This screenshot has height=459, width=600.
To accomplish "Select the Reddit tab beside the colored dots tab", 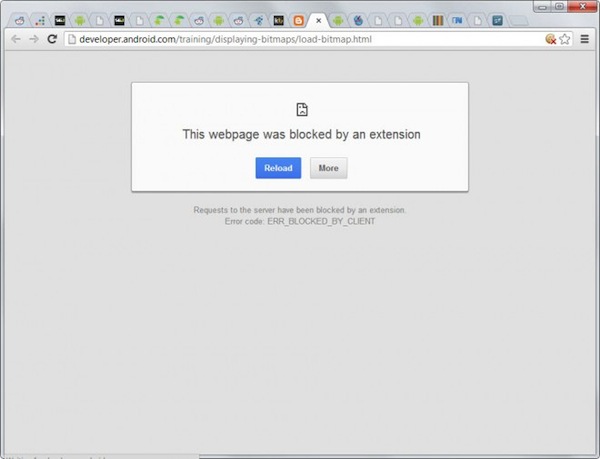I will (x=20, y=21).
